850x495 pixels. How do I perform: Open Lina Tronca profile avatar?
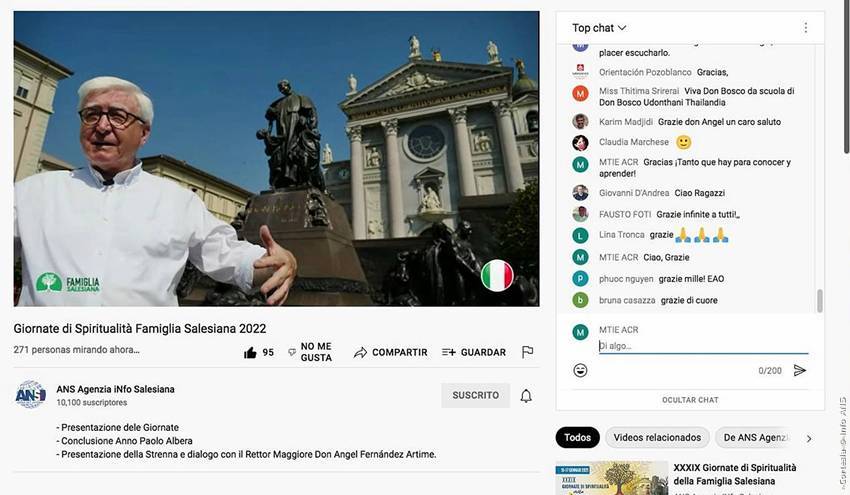click(x=580, y=235)
